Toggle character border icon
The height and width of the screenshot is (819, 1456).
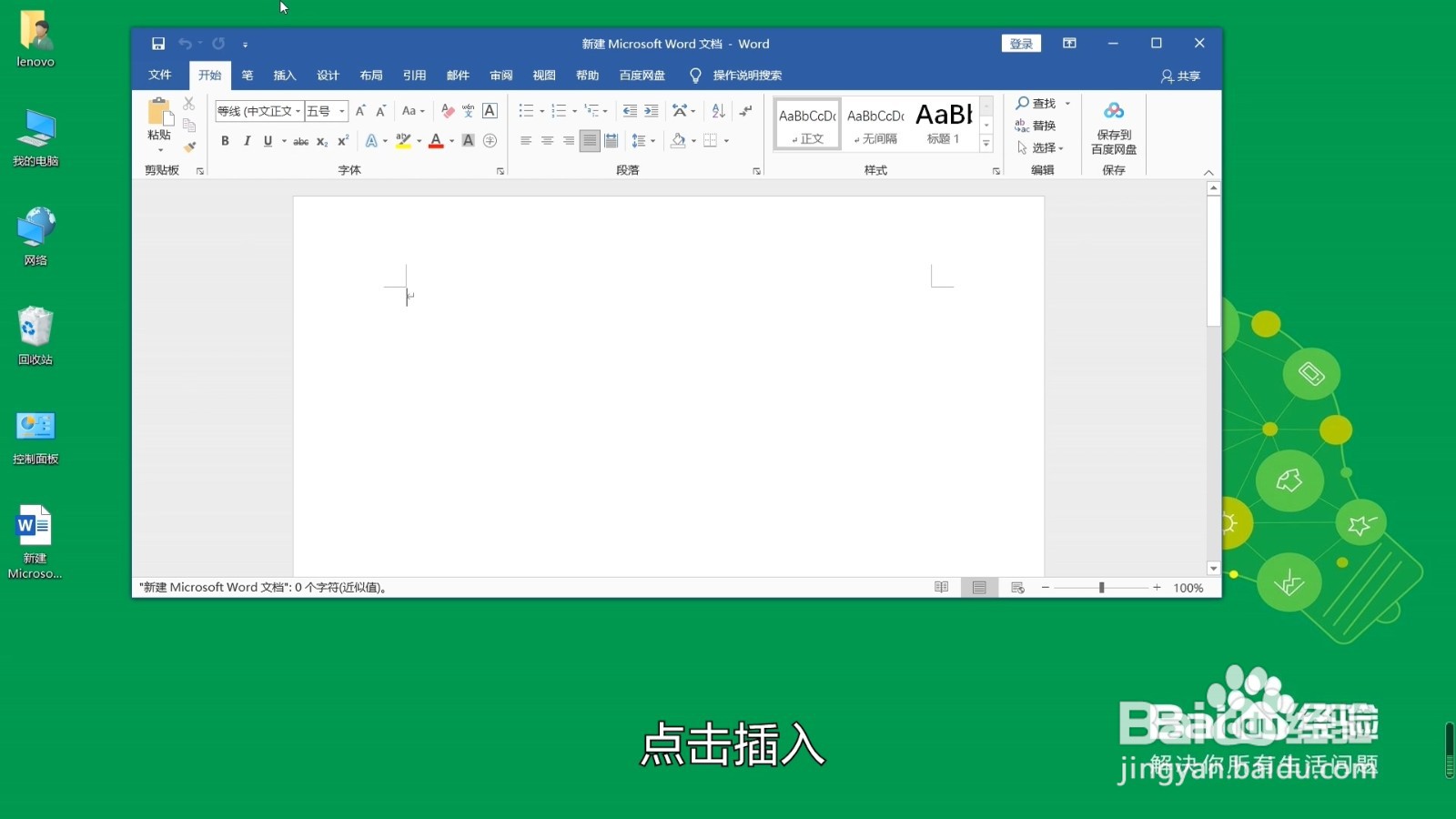[x=490, y=111]
